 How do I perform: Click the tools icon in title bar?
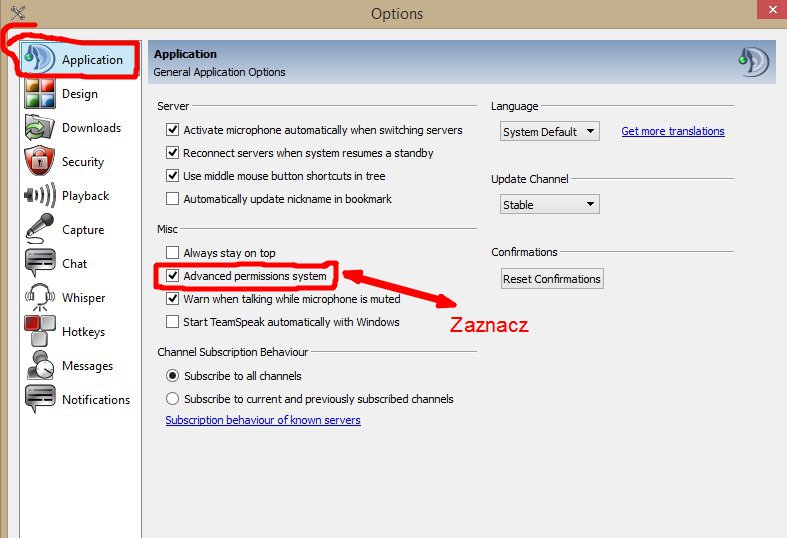[x=18, y=12]
